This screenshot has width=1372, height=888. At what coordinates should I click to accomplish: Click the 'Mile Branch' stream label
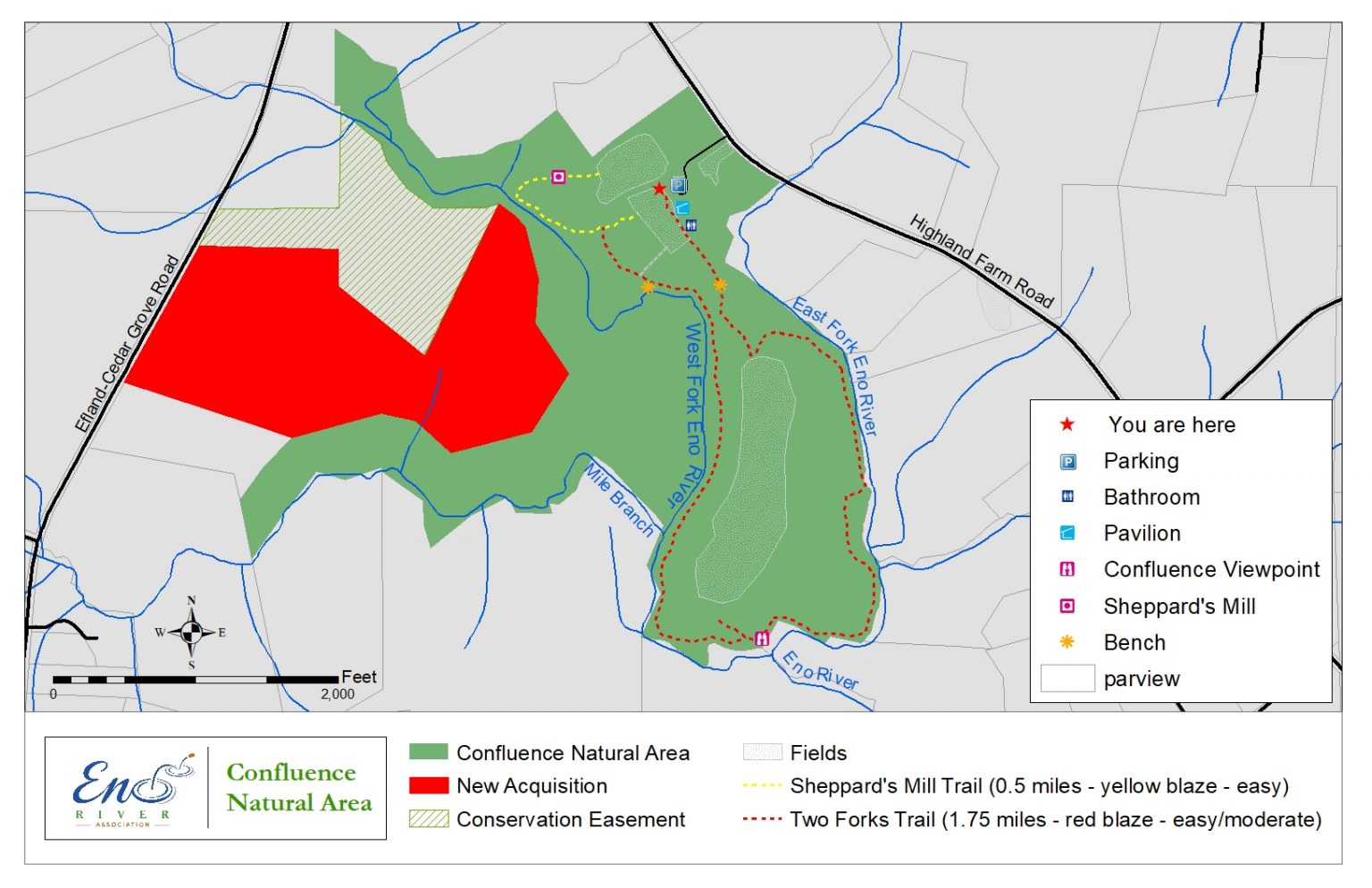(621, 498)
